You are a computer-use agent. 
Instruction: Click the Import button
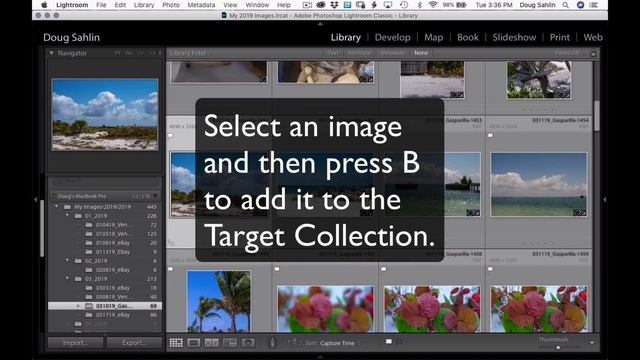point(76,342)
